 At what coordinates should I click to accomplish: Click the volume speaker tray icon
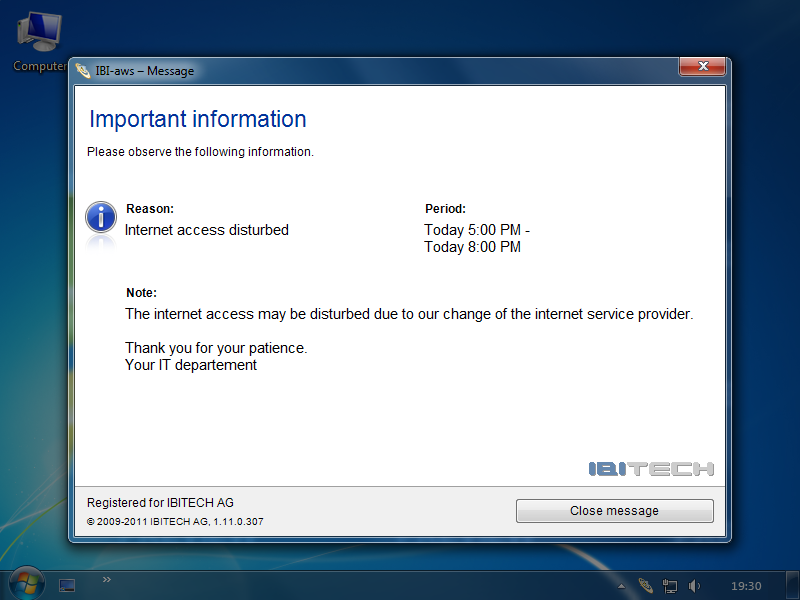(x=694, y=586)
